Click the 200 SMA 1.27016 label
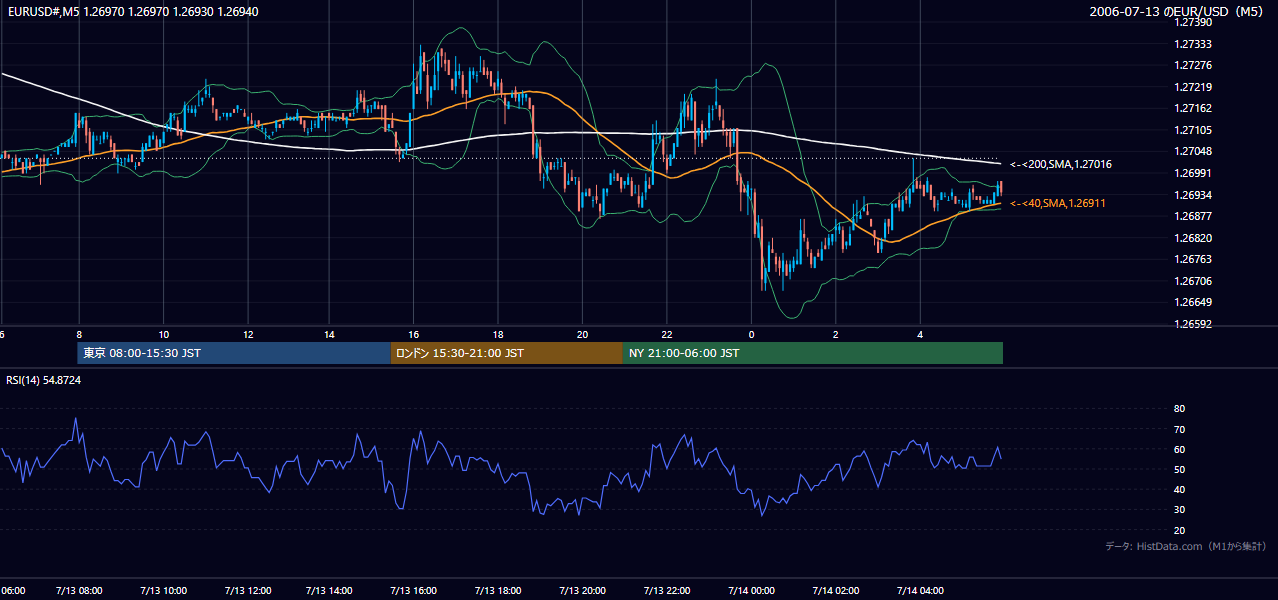 click(1061, 164)
